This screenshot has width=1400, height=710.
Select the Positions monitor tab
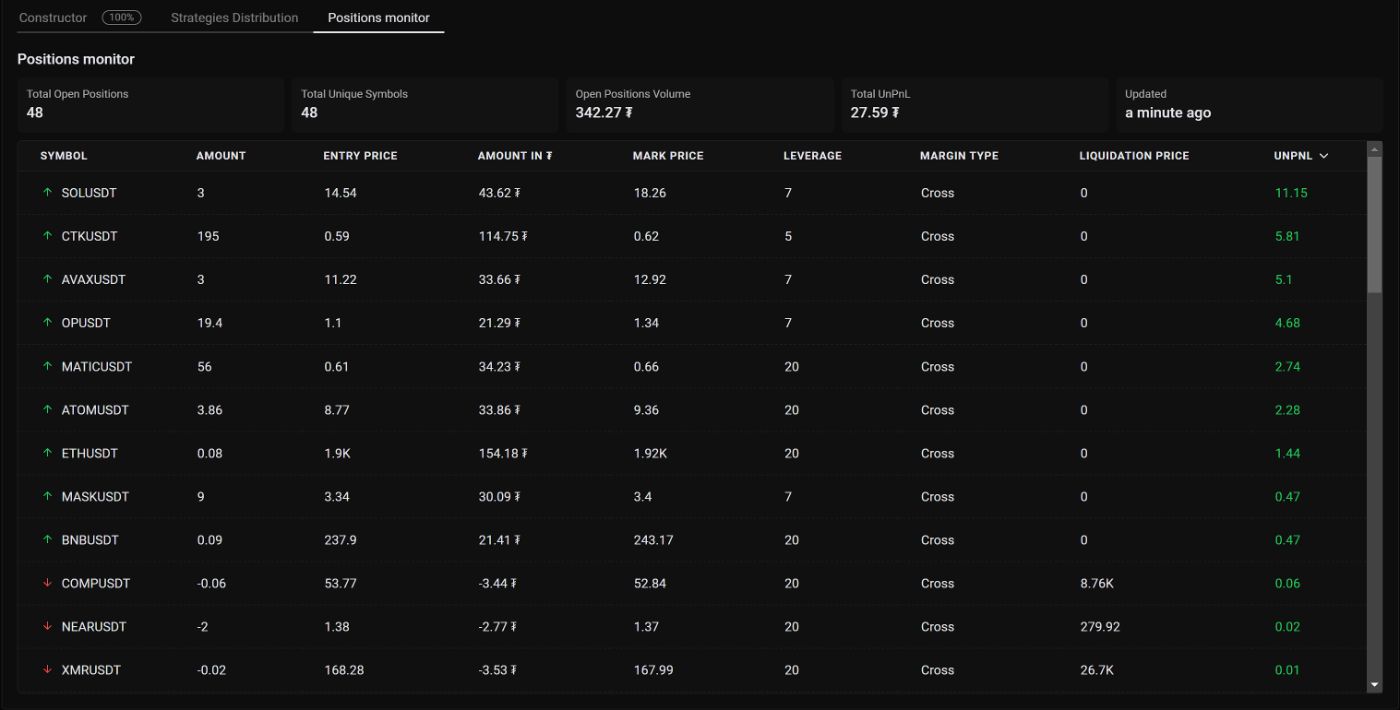pyautogui.click(x=378, y=18)
